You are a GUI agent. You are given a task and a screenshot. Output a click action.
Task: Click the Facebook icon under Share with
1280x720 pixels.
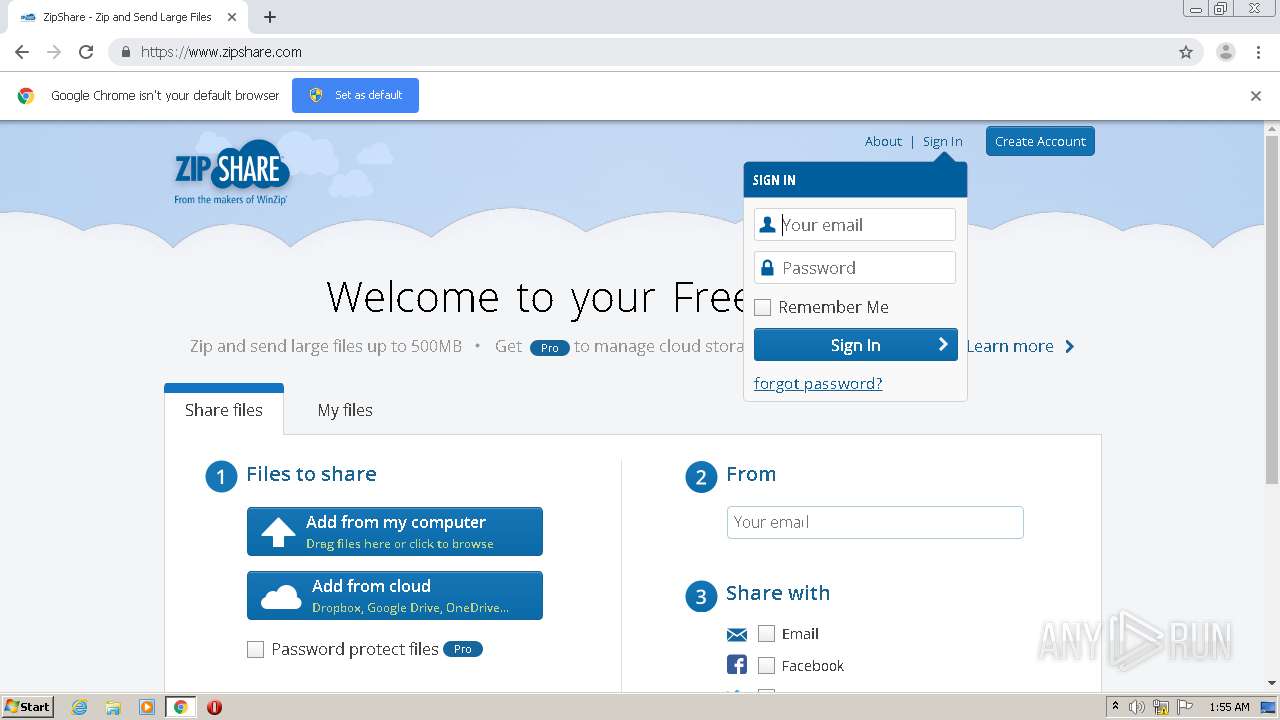[737, 665]
